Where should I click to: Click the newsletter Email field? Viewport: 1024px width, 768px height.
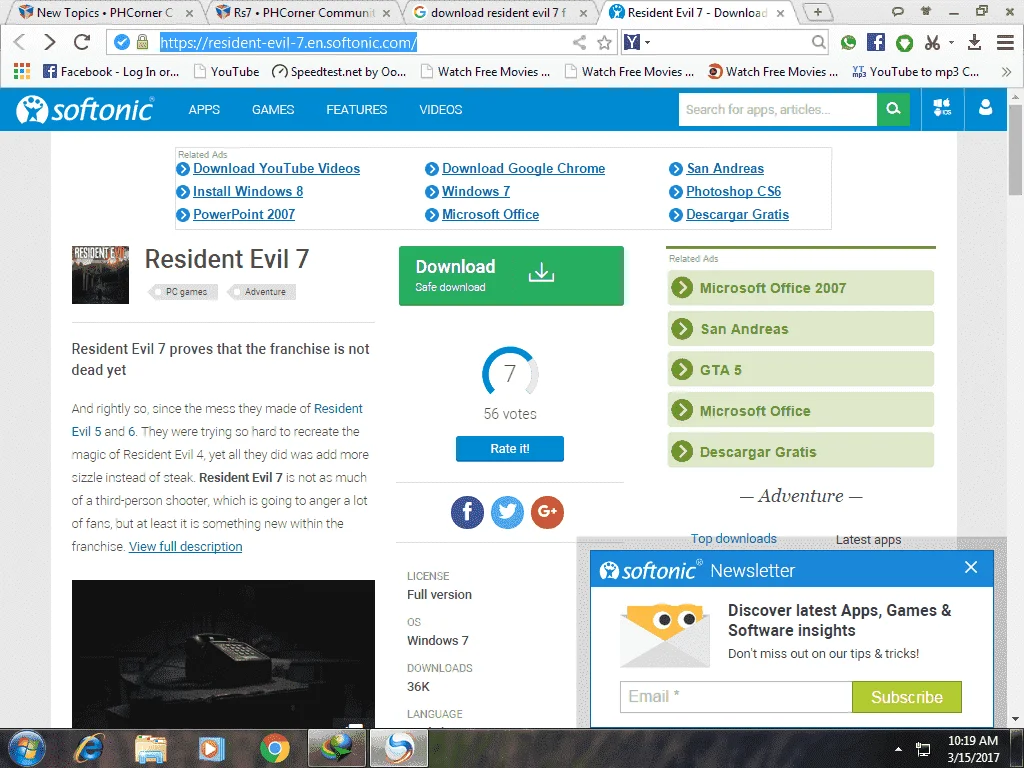coord(736,697)
